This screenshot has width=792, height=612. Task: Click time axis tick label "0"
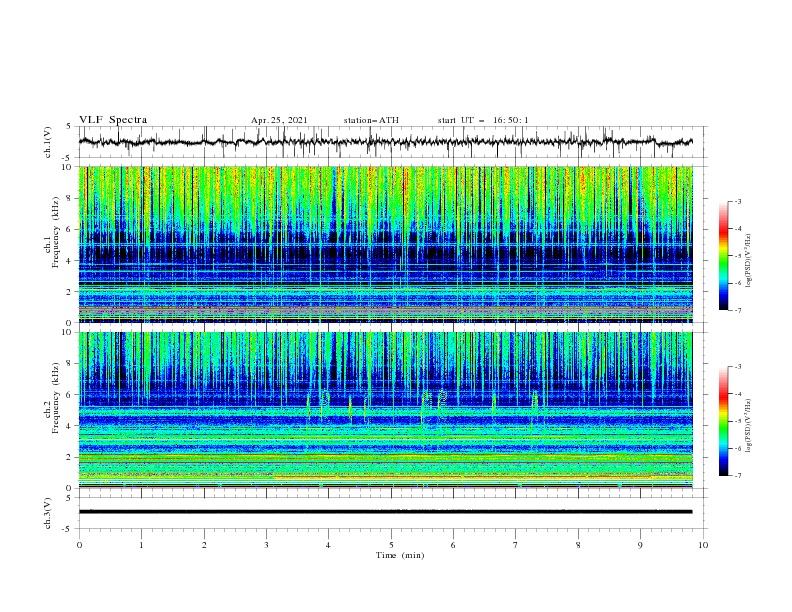[79, 545]
